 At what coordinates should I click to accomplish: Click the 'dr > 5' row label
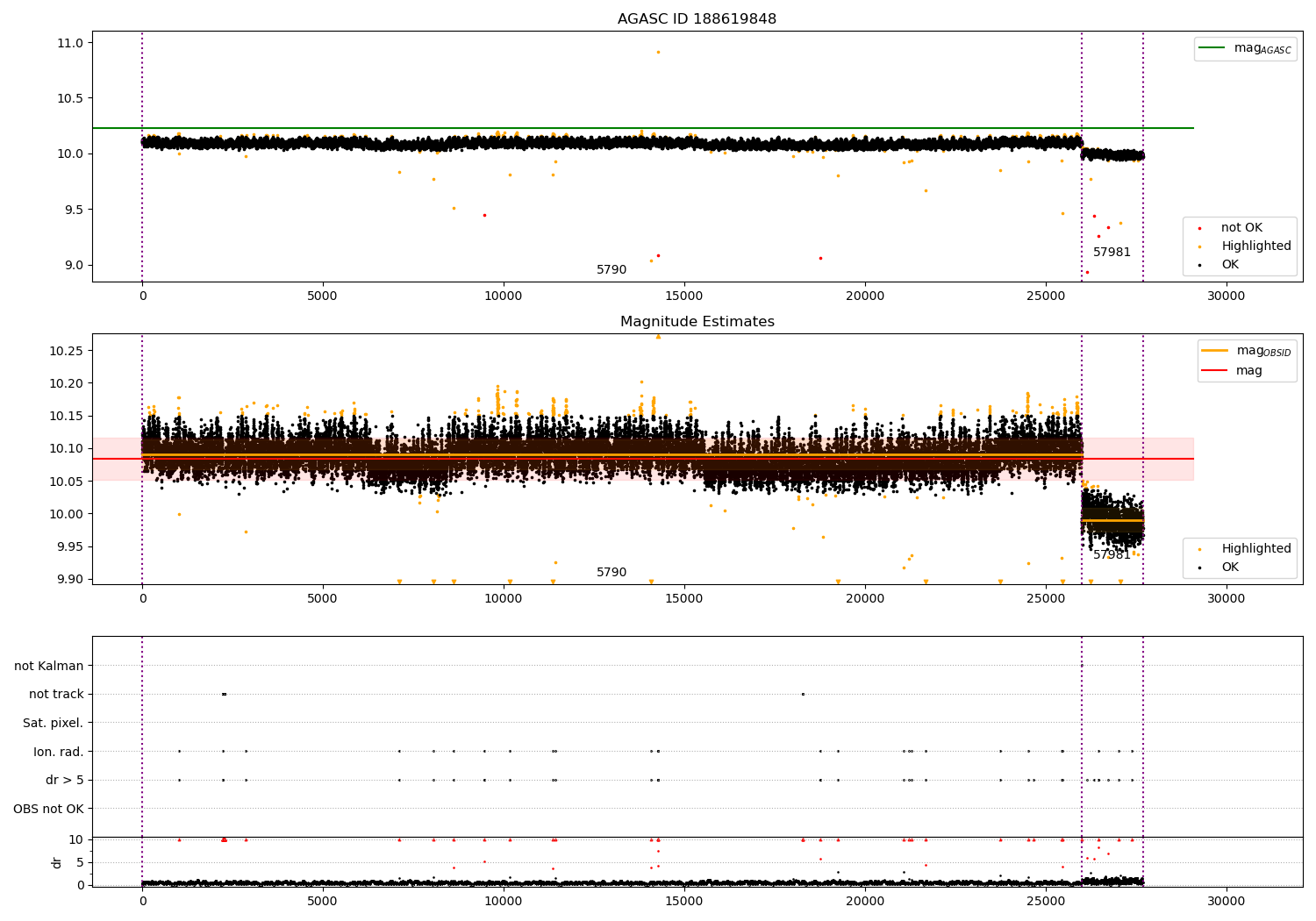pos(65,780)
